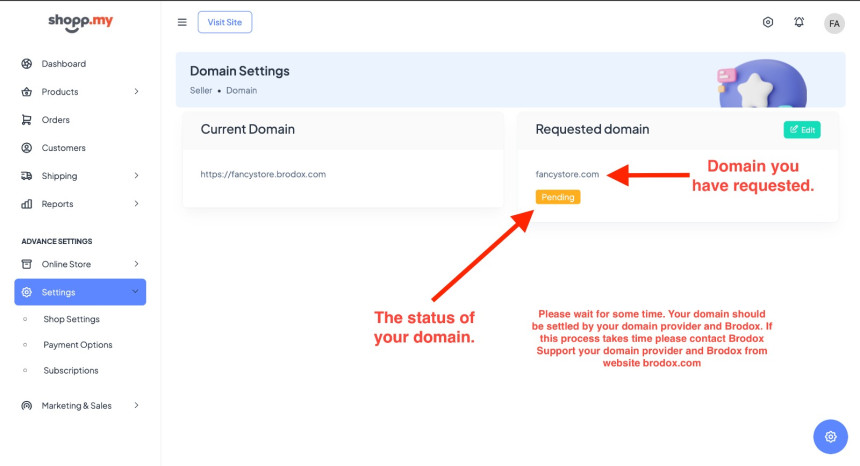Expand the Products submenu
Viewport: 860px width, 466px height.
point(136,92)
